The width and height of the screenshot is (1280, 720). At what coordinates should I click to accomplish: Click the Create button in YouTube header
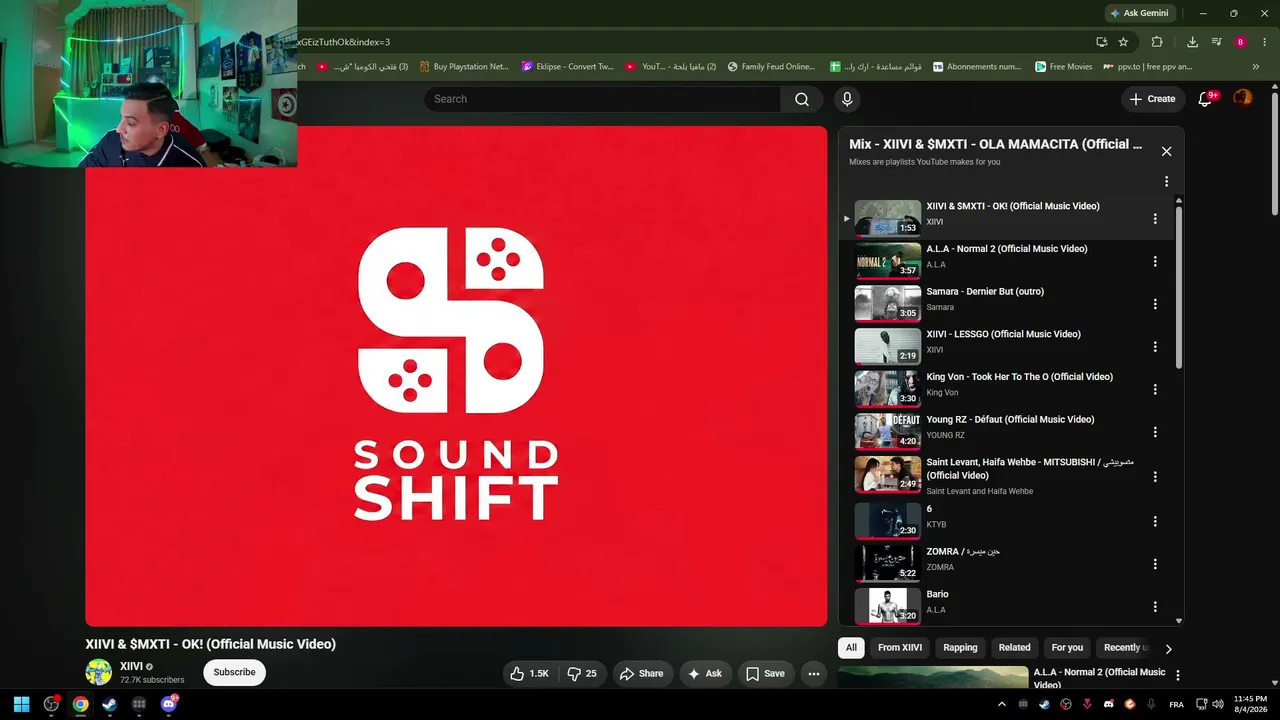[x=1152, y=99]
